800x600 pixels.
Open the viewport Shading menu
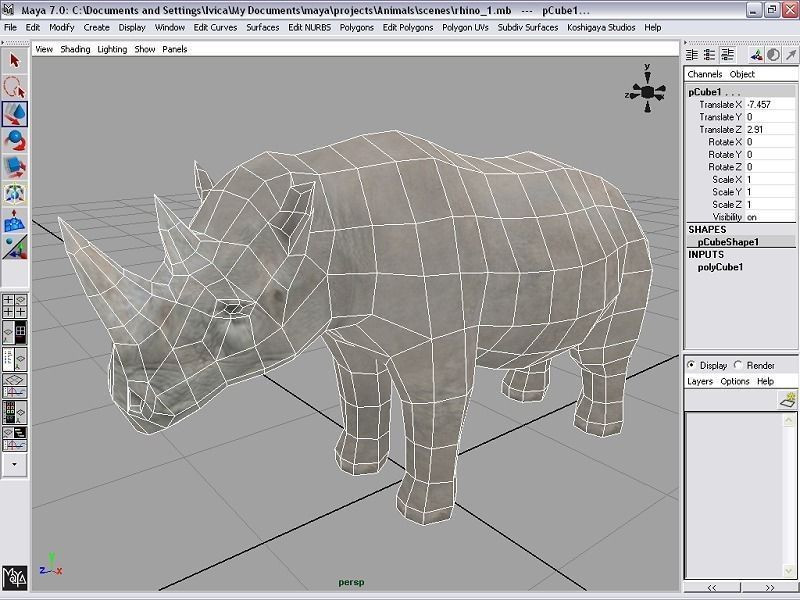pos(75,49)
